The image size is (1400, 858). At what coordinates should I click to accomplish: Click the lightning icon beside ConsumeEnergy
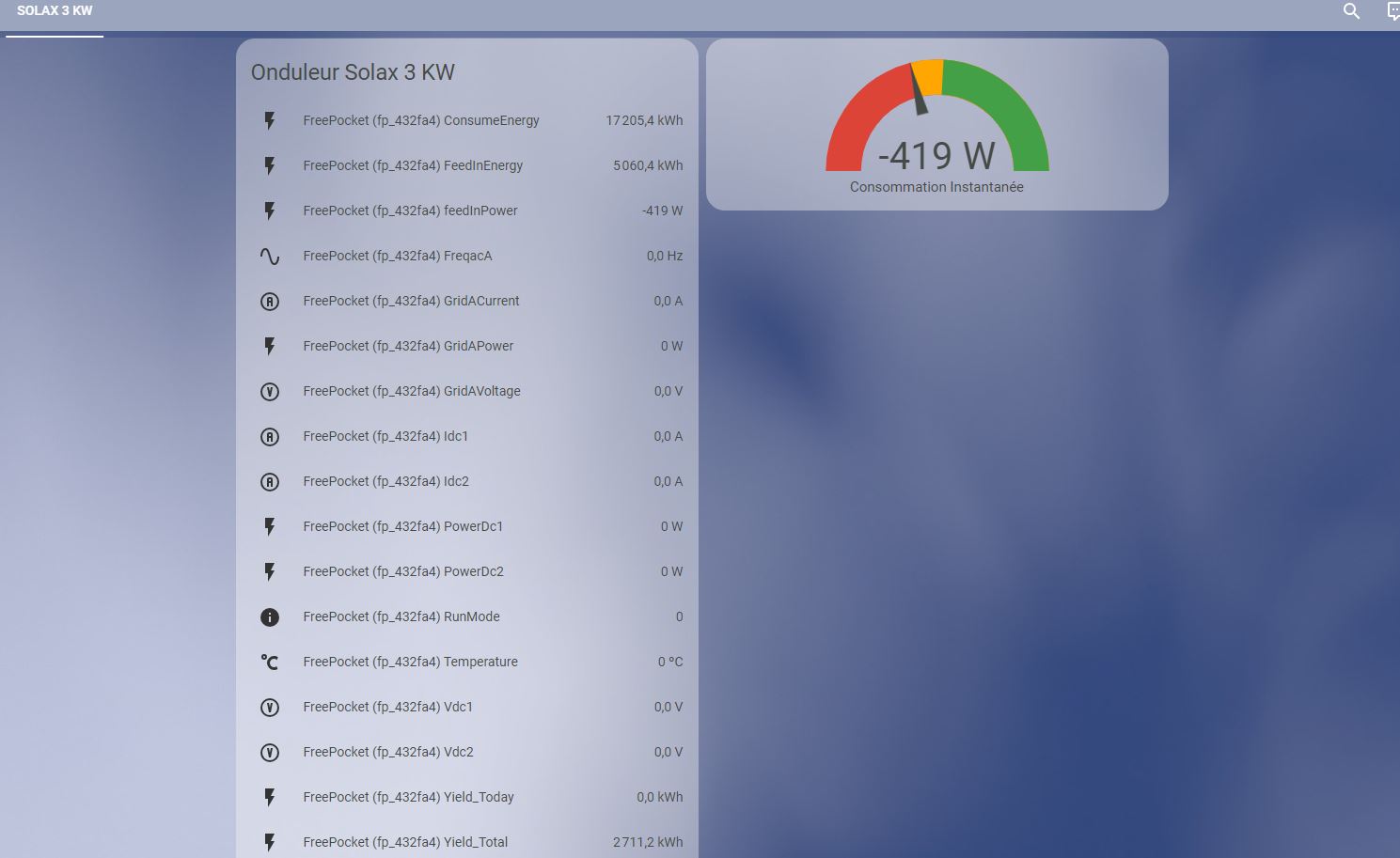click(270, 120)
